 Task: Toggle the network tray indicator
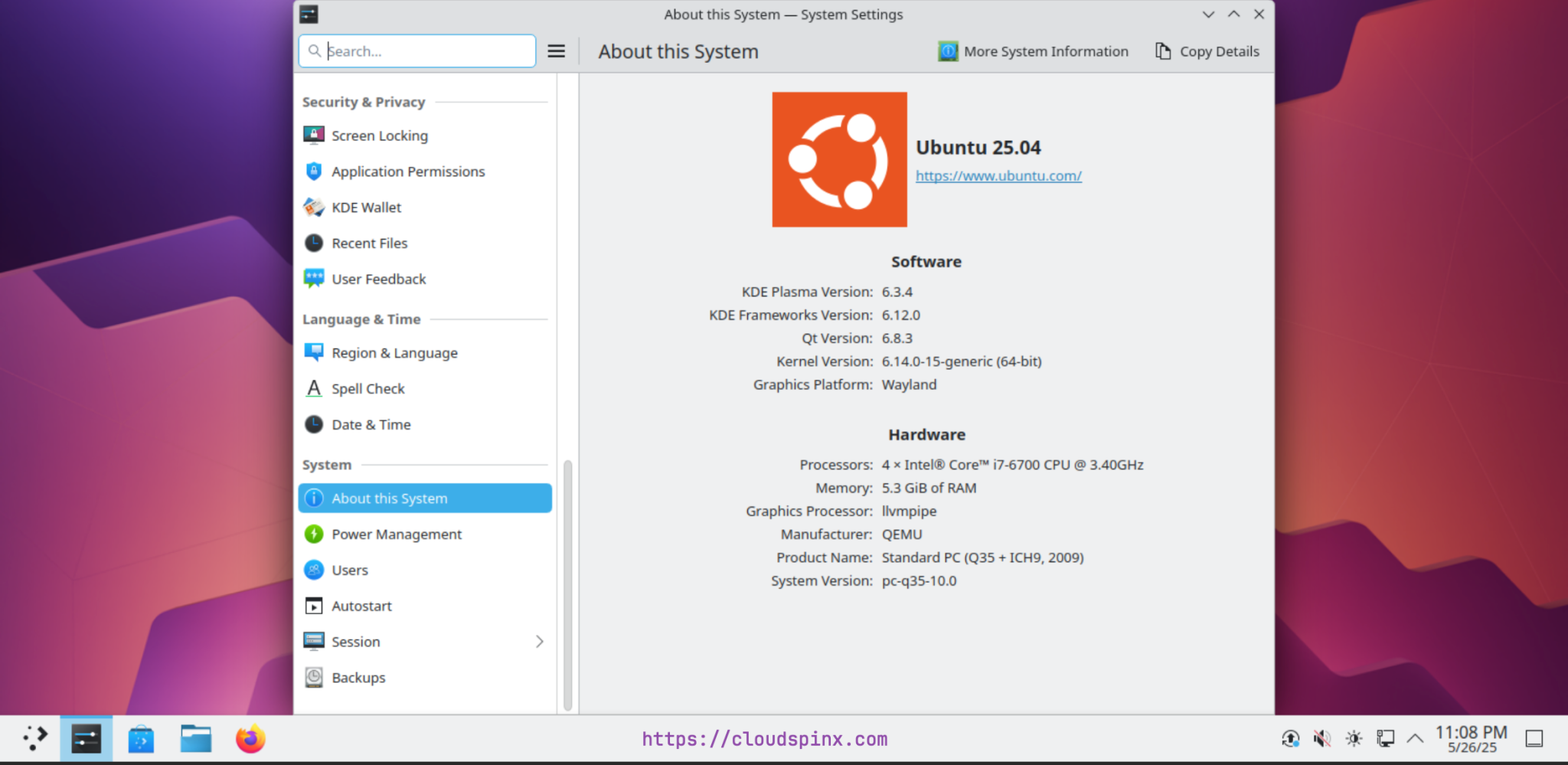click(x=1385, y=738)
